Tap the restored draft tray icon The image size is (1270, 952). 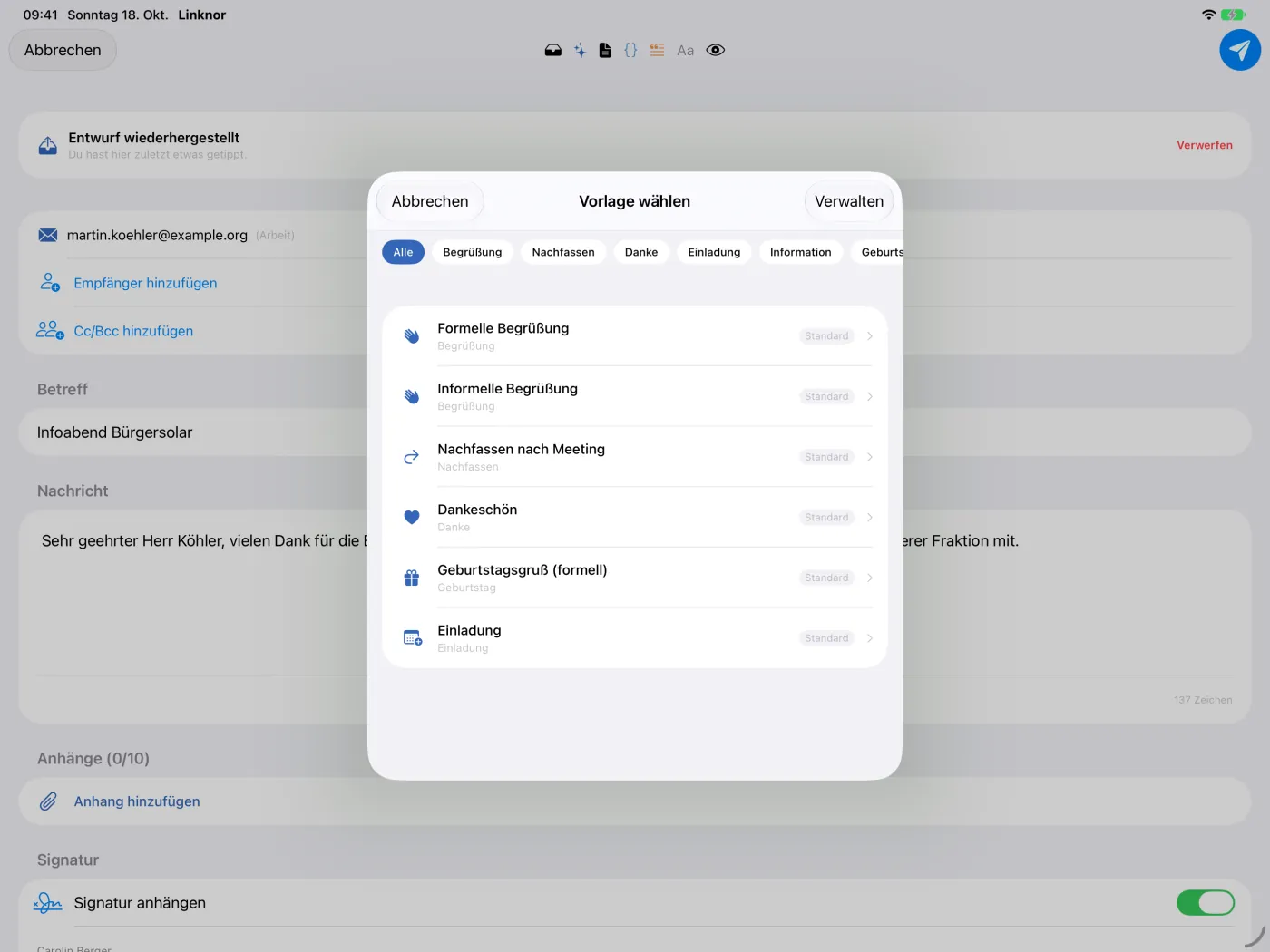pos(48,145)
